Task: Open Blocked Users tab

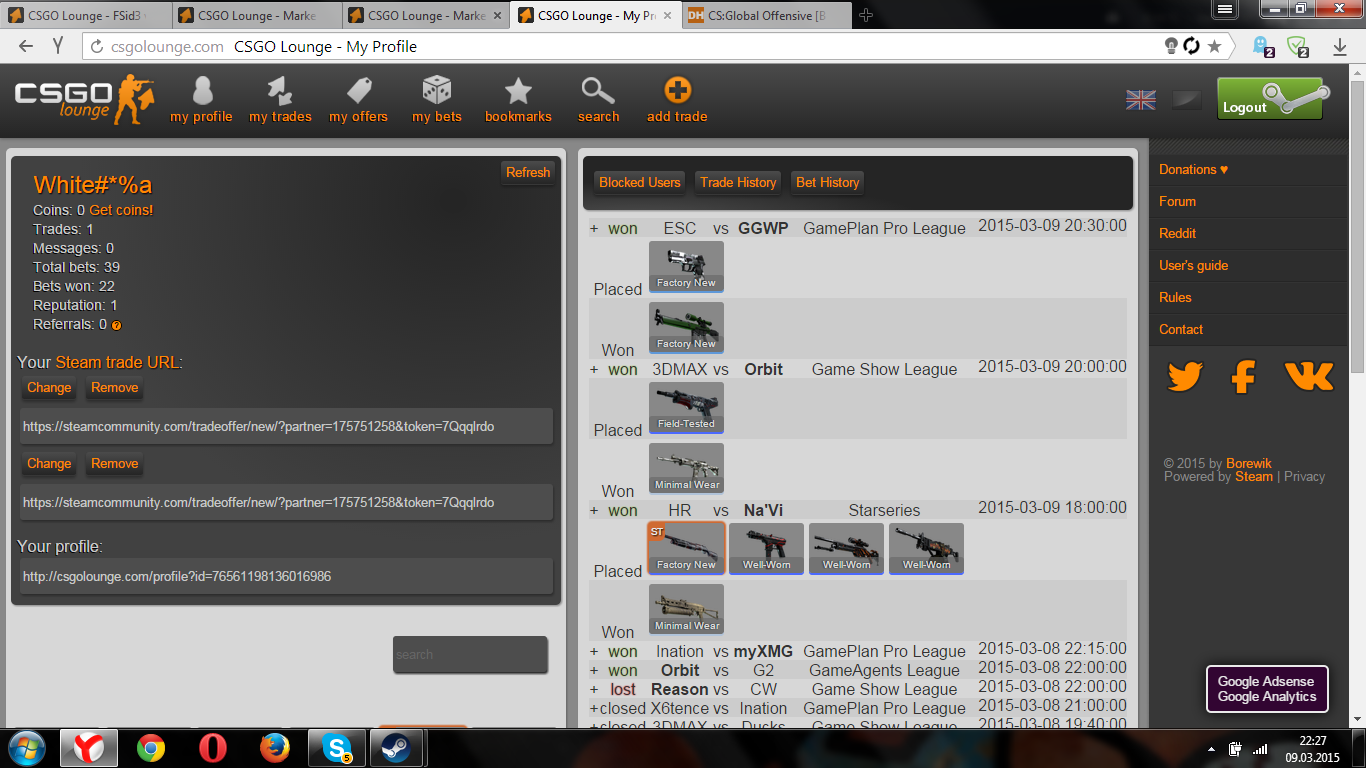Action: point(639,182)
